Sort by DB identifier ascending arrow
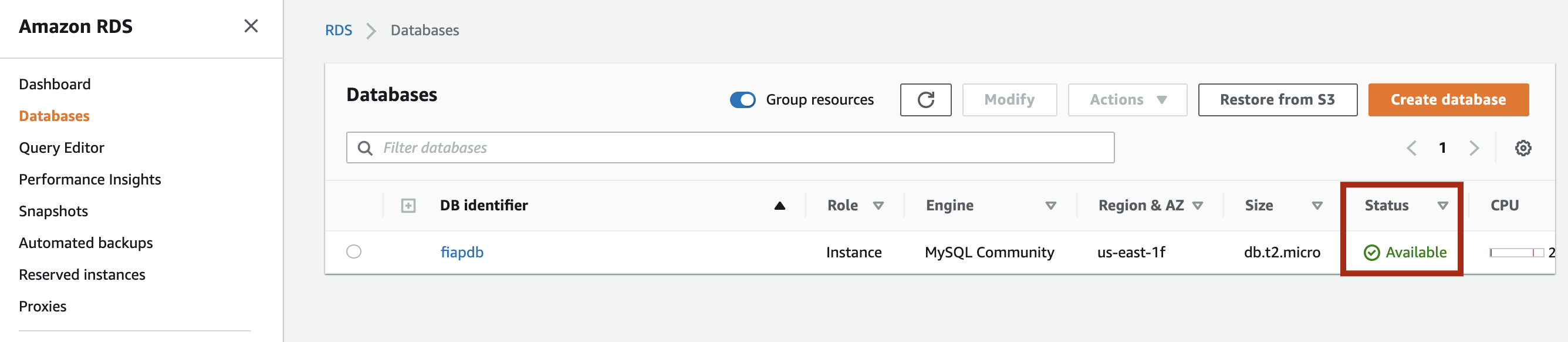The image size is (1568, 342). pos(779,206)
